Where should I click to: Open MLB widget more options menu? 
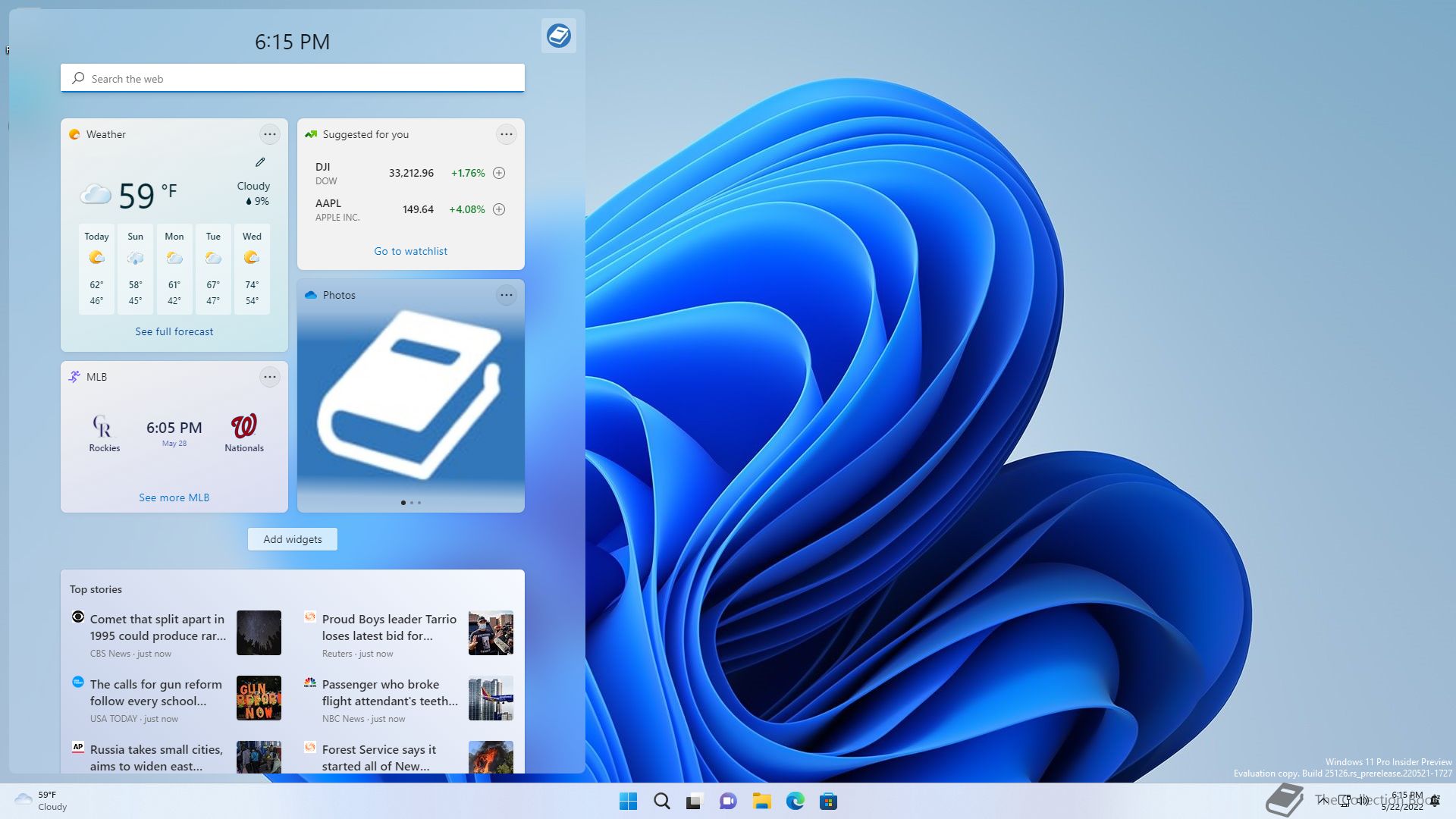tap(269, 377)
